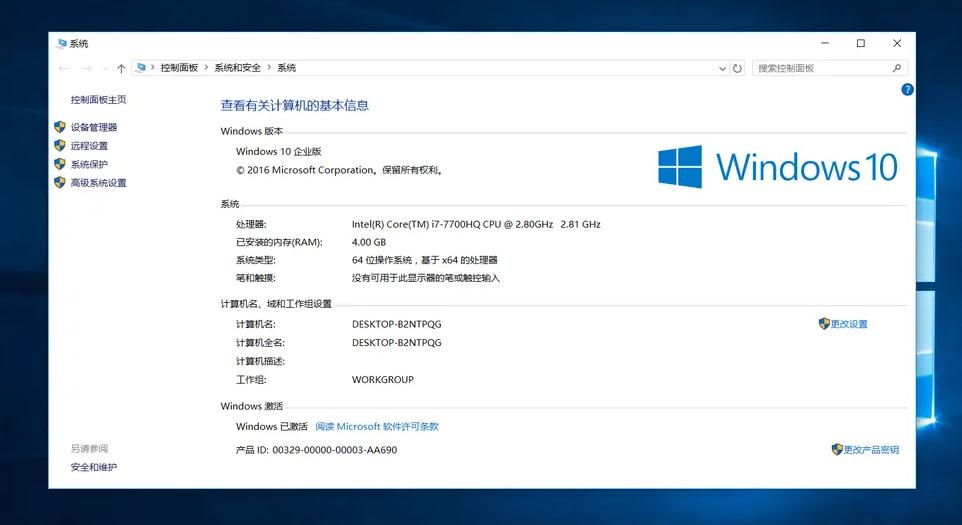Click the shield icon next to 高级系统设置

pos(60,182)
